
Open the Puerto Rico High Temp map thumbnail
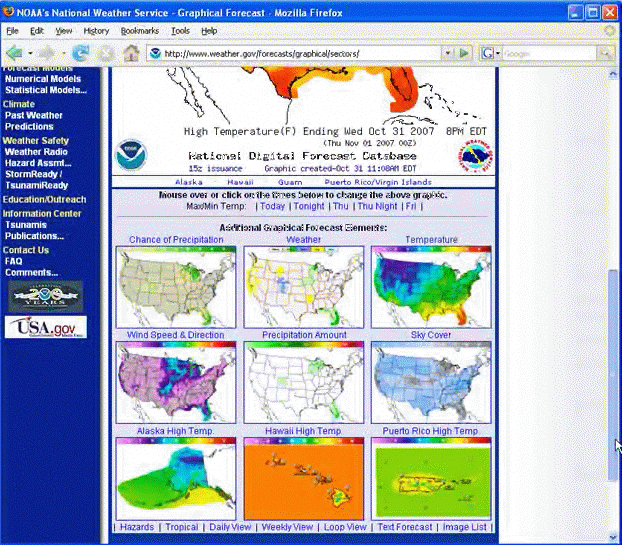[x=431, y=479]
